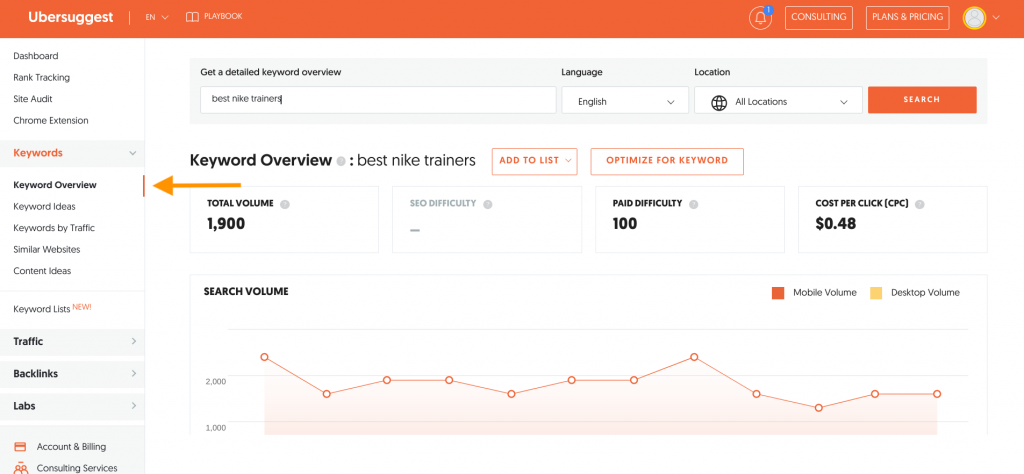Click the Consulting button in header
The height and width of the screenshot is (474, 1024).
pos(818,18)
